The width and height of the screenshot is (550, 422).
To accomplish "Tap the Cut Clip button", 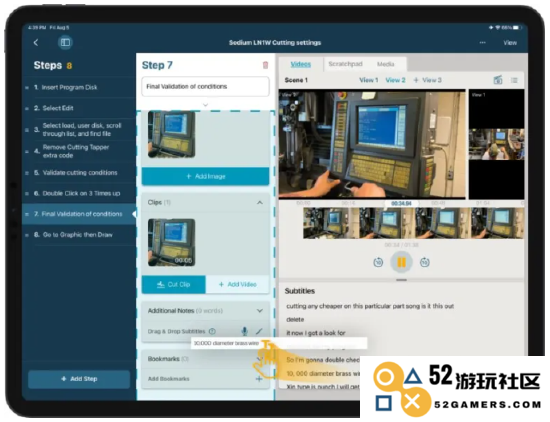I will (x=174, y=284).
